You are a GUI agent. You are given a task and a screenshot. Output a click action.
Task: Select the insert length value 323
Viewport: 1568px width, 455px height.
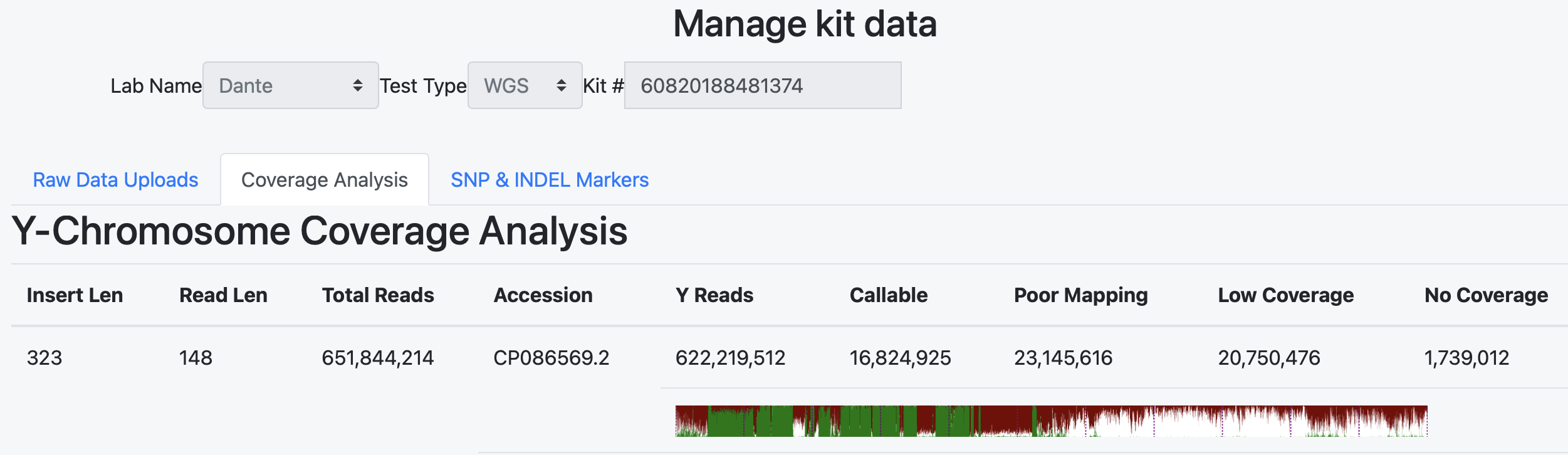click(44, 358)
